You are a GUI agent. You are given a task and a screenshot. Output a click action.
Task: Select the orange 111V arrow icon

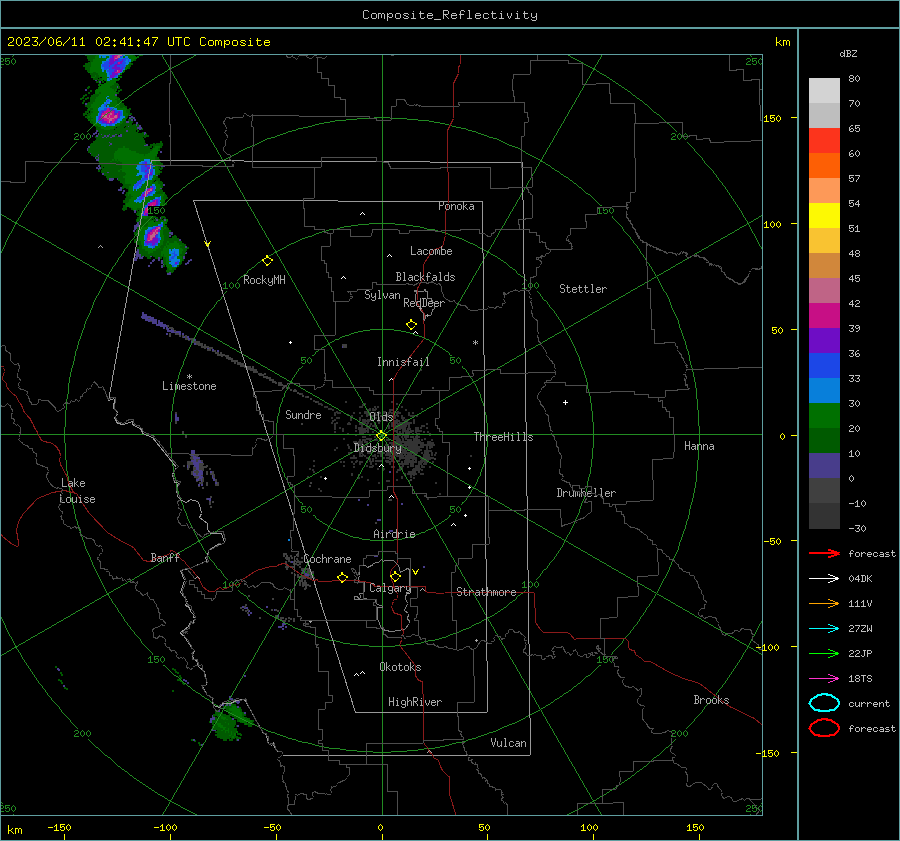pos(824,603)
